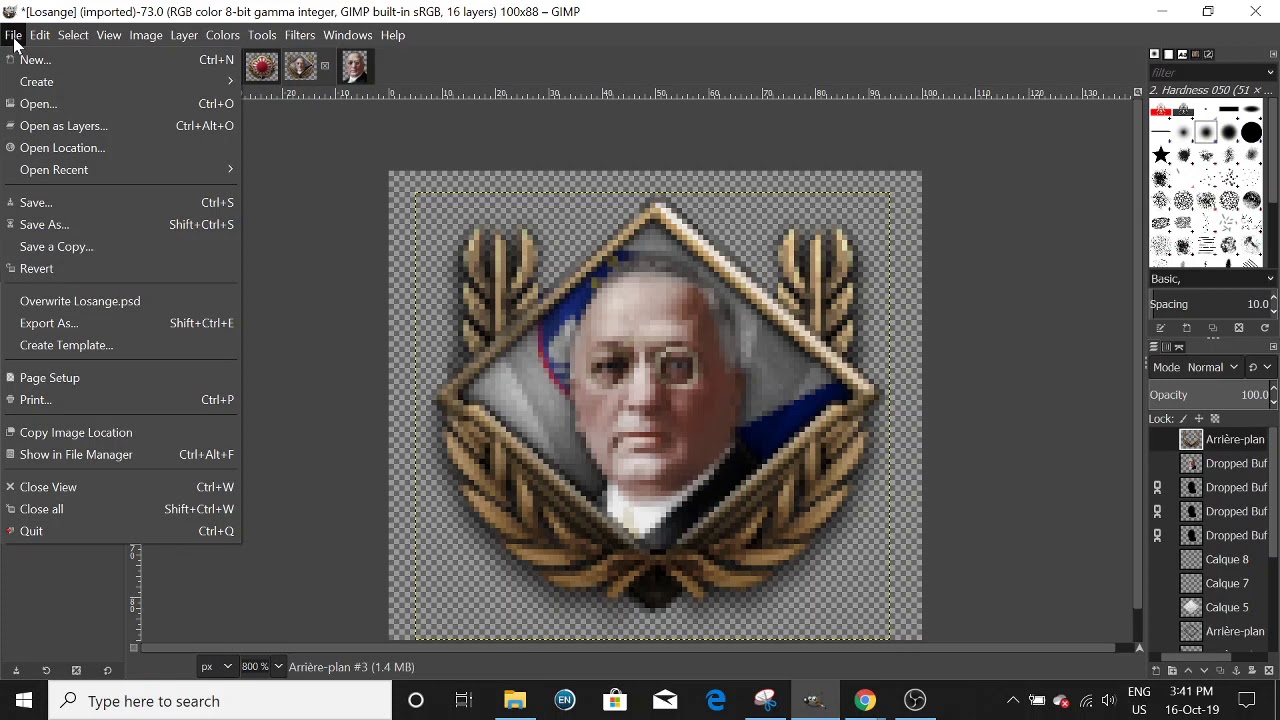Toggle chain link on first linked Dropped Buf layer
Image resolution: width=1280 pixels, height=720 pixels.
[x=1158, y=488]
